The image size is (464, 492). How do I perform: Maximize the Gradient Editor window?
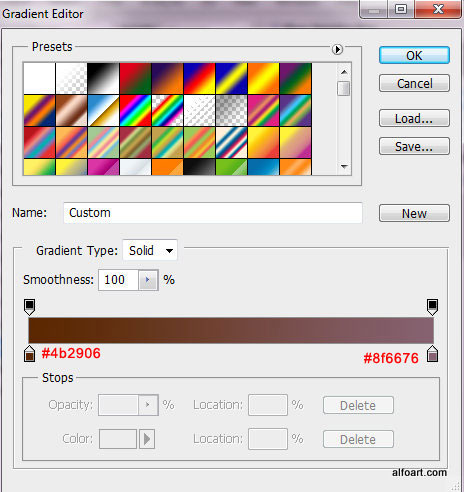[401, 9]
